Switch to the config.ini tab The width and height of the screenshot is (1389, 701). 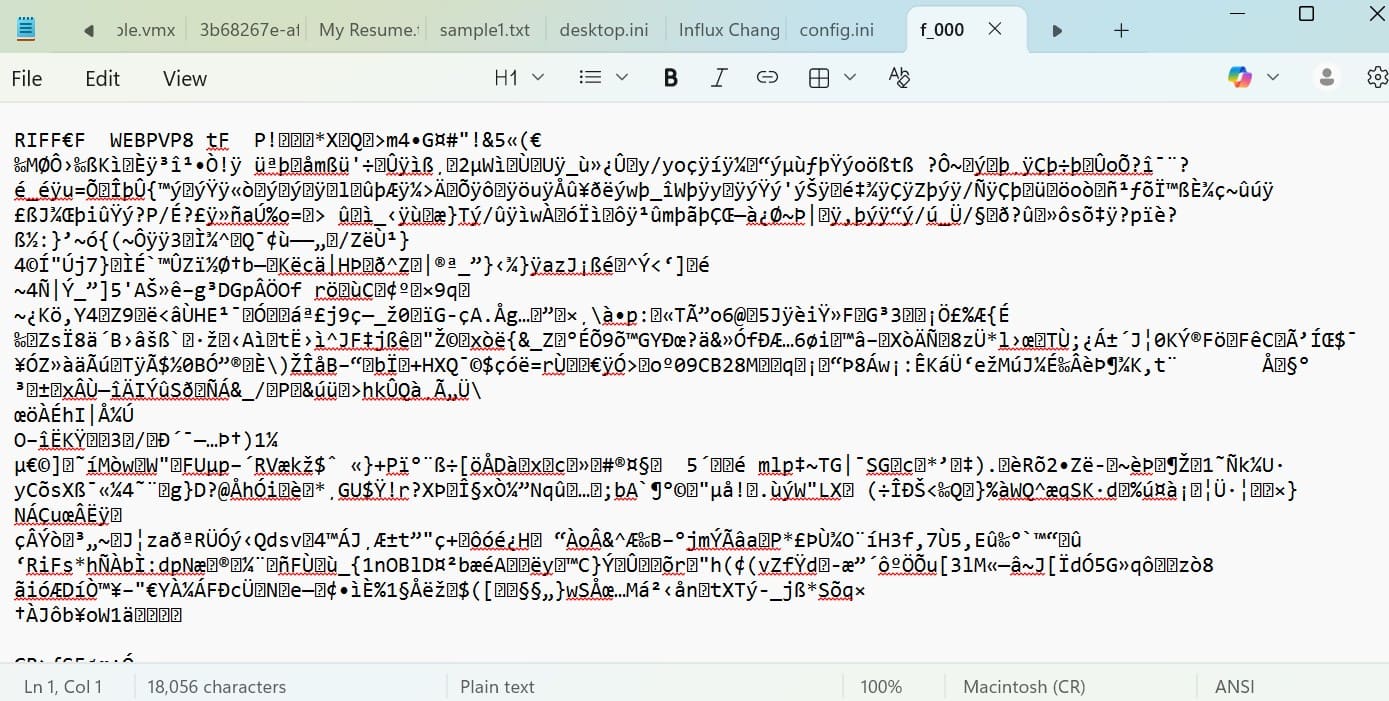836,30
